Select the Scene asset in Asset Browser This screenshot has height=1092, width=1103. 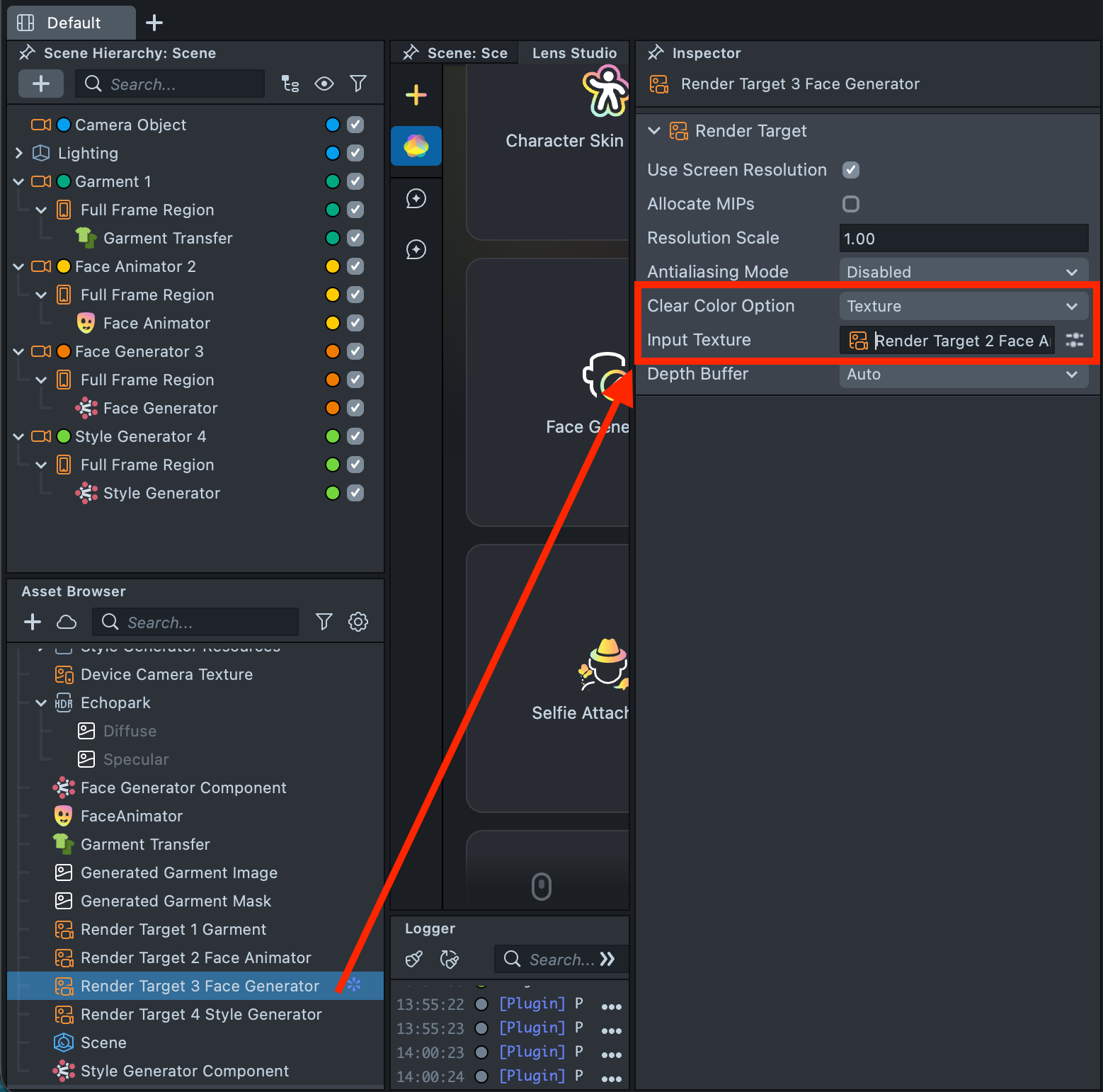pos(103,1042)
